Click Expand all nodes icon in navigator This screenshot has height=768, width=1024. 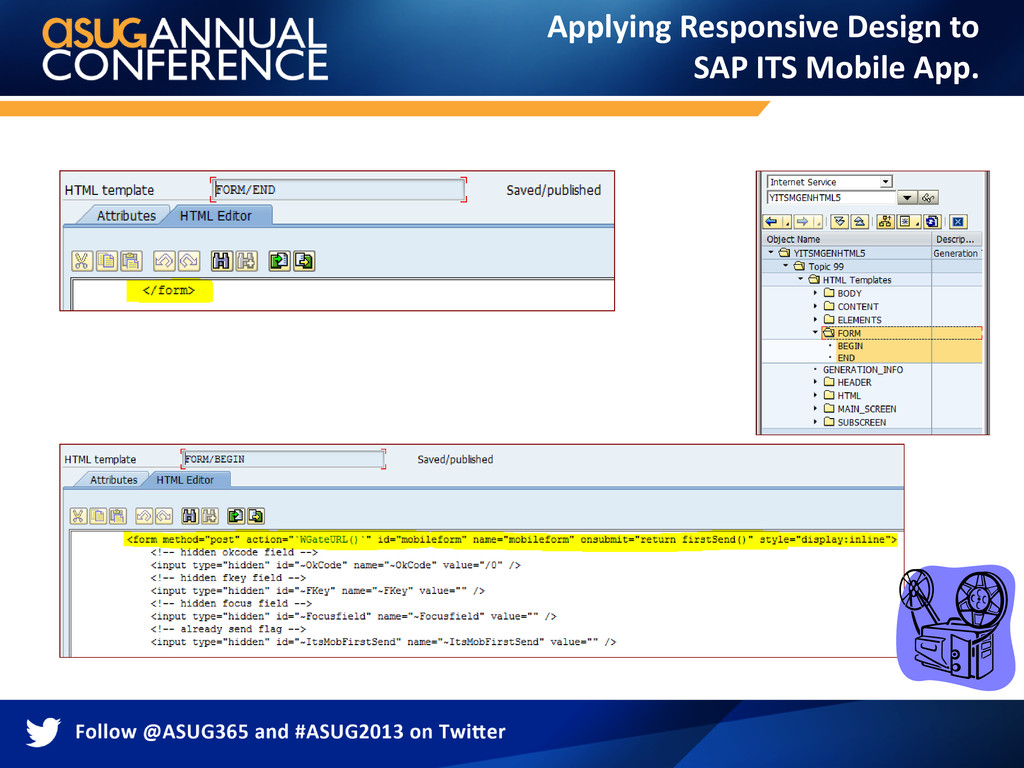coord(839,221)
